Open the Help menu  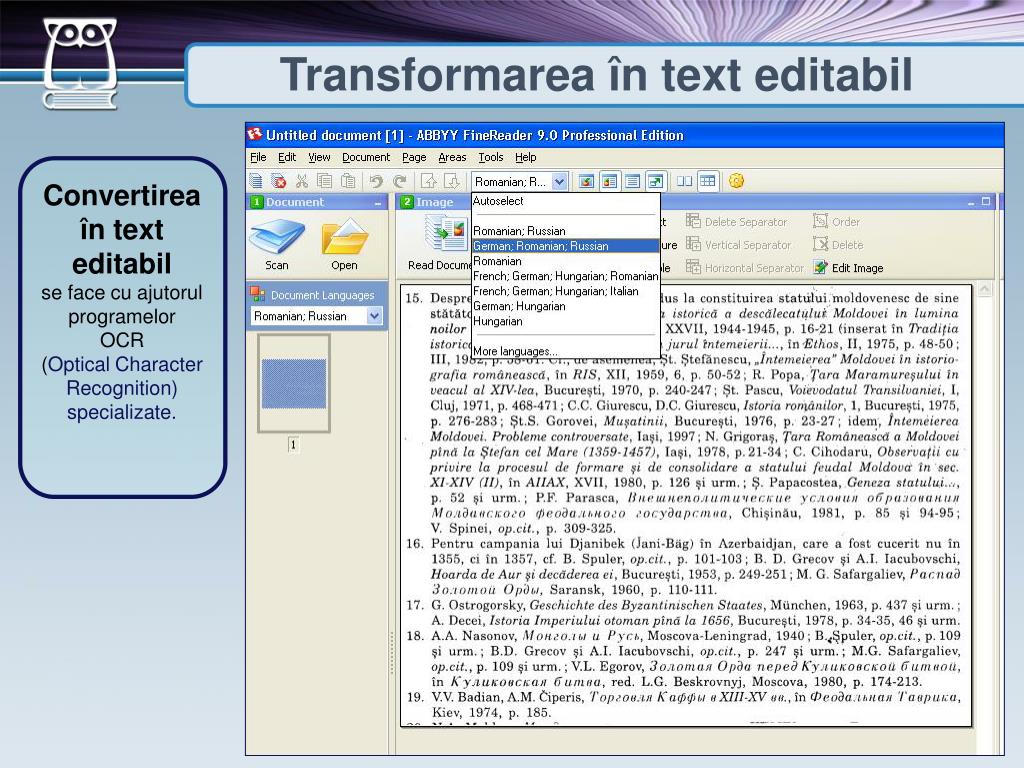pos(525,157)
